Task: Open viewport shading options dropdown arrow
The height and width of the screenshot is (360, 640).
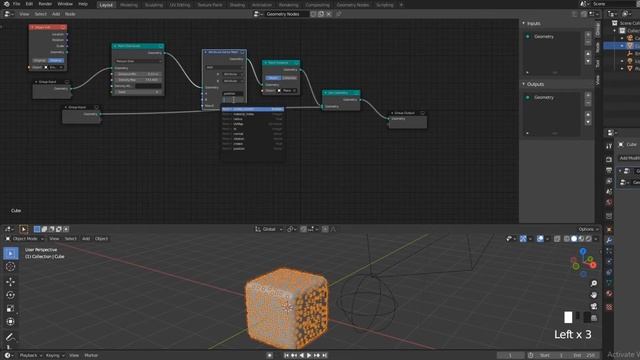Action: [596, 239]
